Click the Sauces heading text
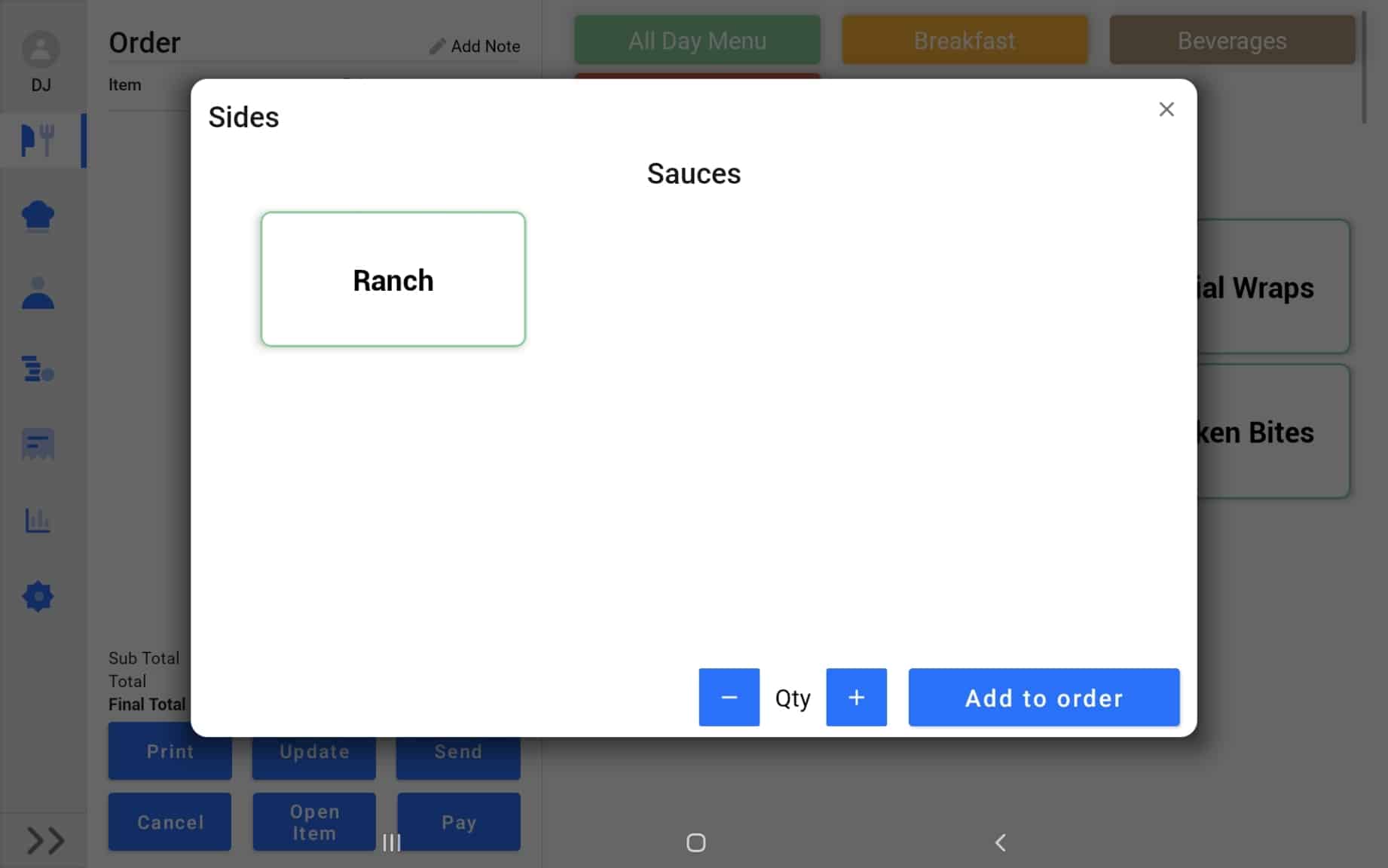The height and width of the screenshot is (868, 1388). coord(693,173)
